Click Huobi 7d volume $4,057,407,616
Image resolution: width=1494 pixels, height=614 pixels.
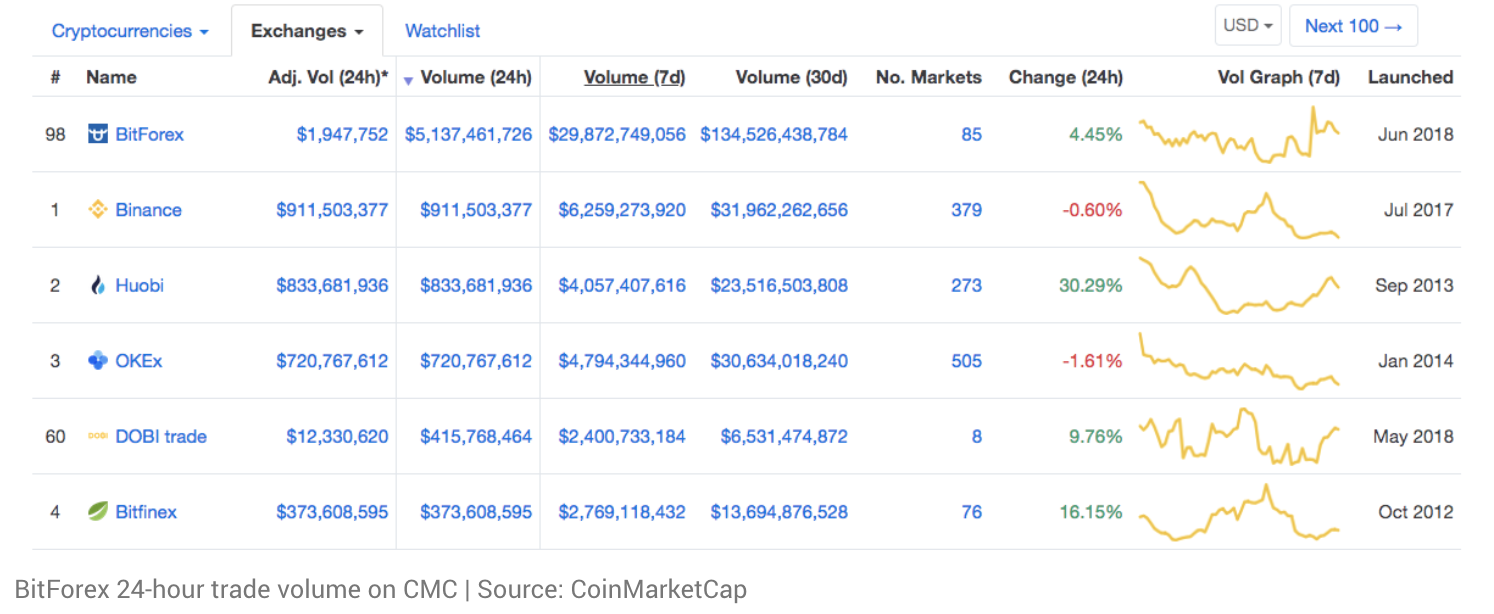tap(622, 286)
